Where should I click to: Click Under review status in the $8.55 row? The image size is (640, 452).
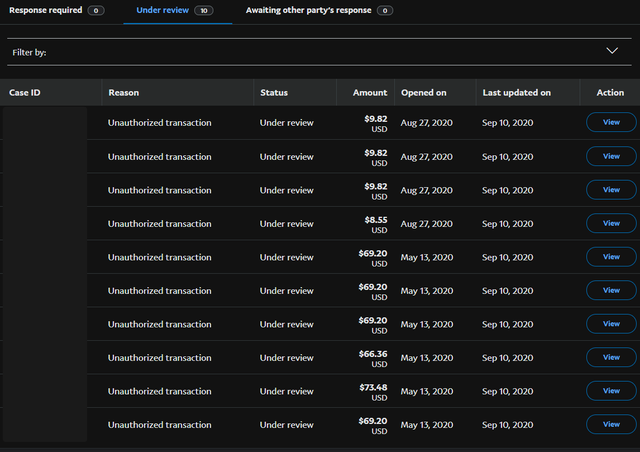coord(287,224)
